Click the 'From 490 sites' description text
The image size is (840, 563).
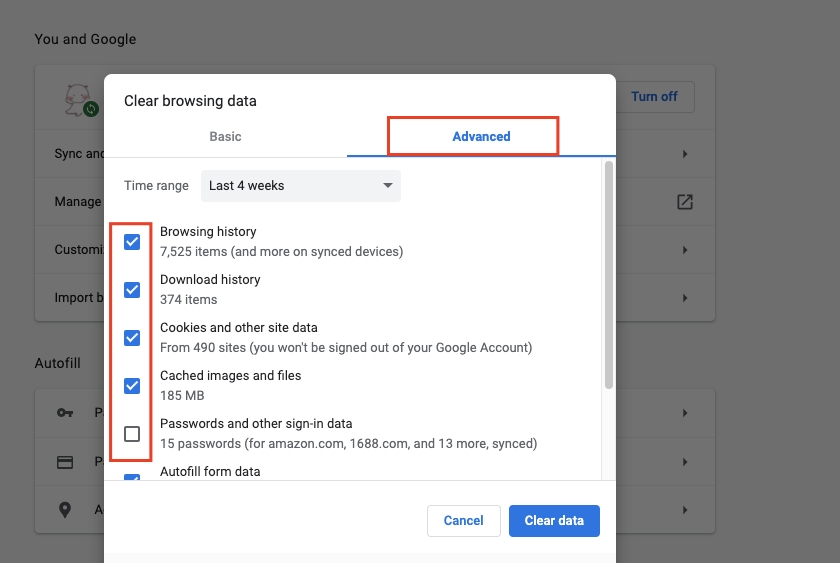(x=346, y=348)
